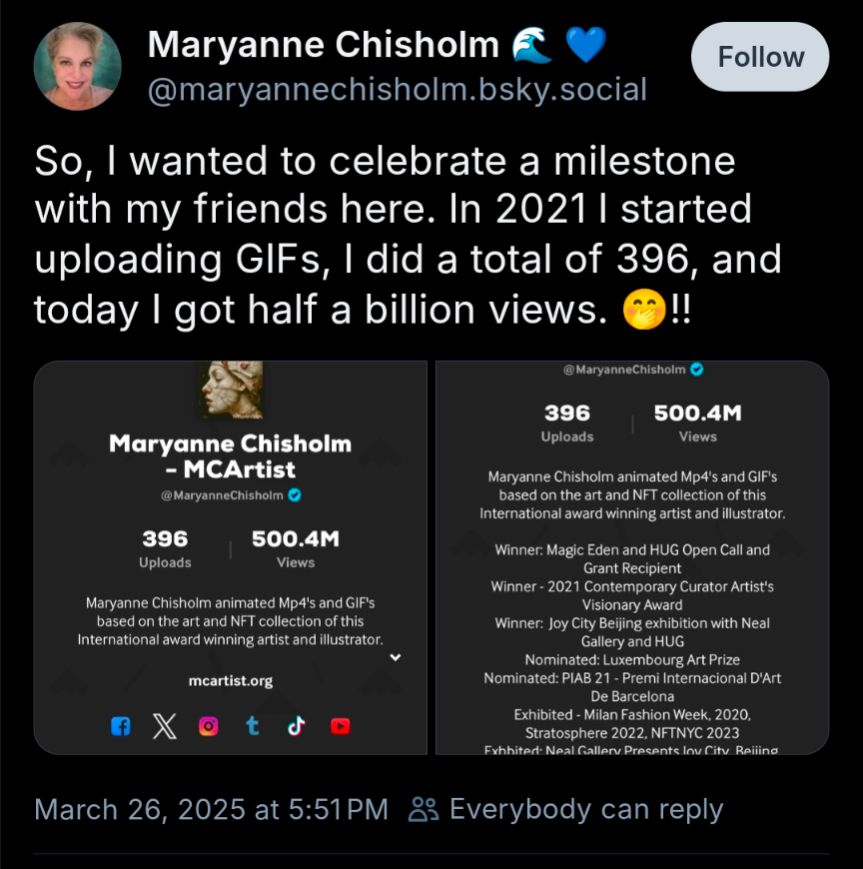Click the Everybody can reply label
The height and width of the screenshot is (869, 863).
[x=586, y=809]
